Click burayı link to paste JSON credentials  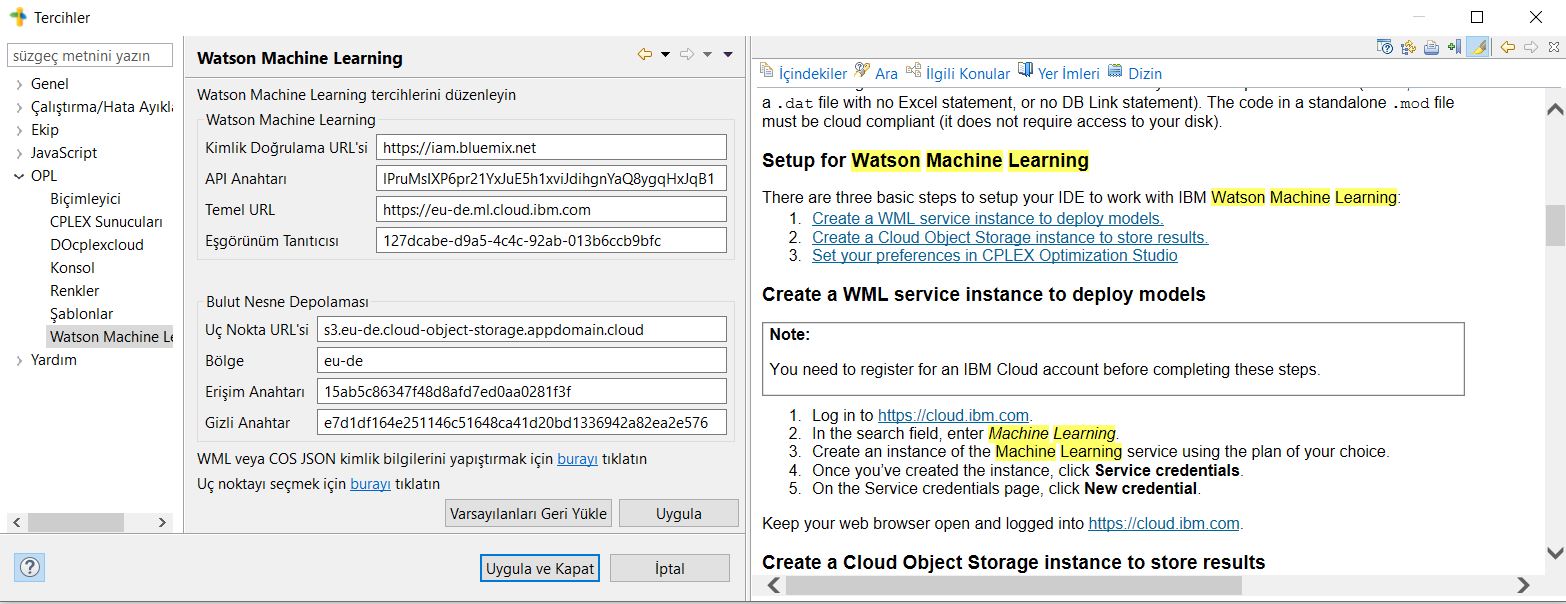click(577, 459)
